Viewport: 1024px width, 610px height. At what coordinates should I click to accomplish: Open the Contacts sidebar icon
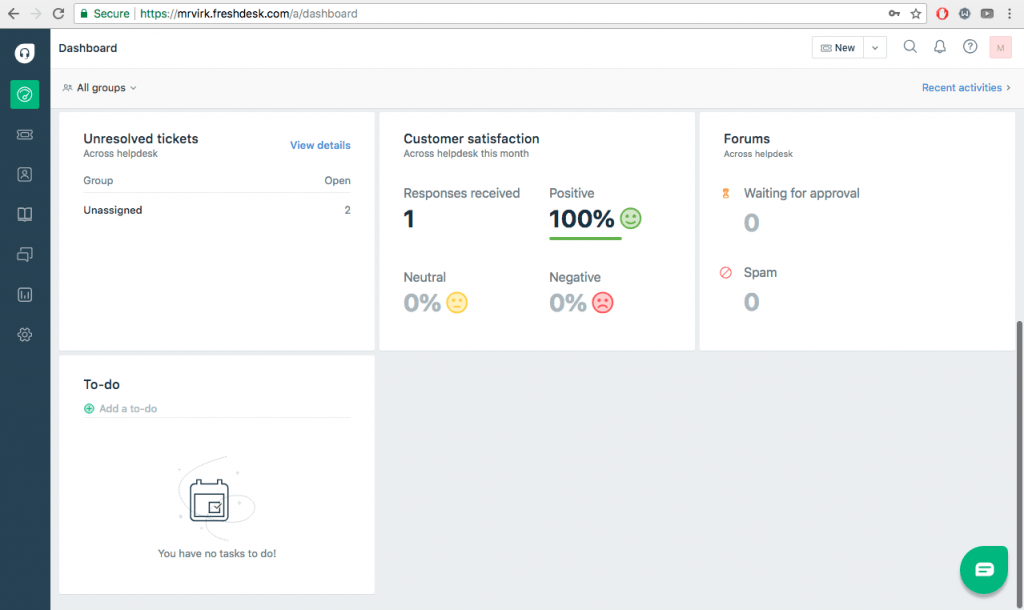[x=25, y=174]
